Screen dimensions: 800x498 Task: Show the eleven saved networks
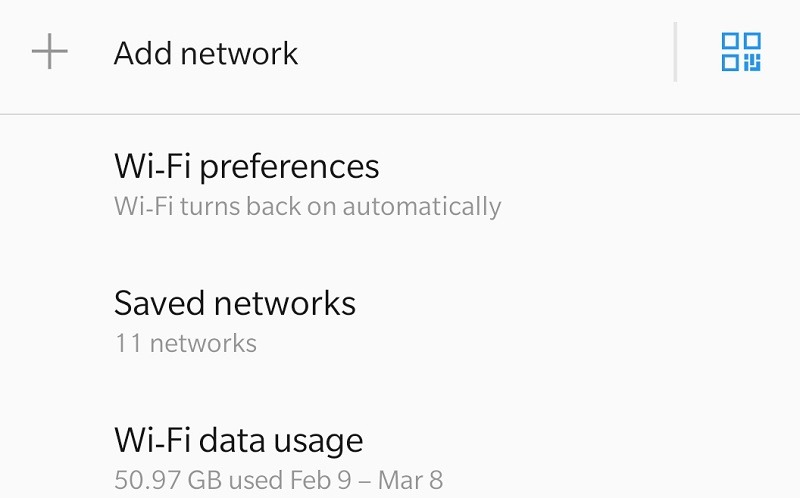point(235,320)
